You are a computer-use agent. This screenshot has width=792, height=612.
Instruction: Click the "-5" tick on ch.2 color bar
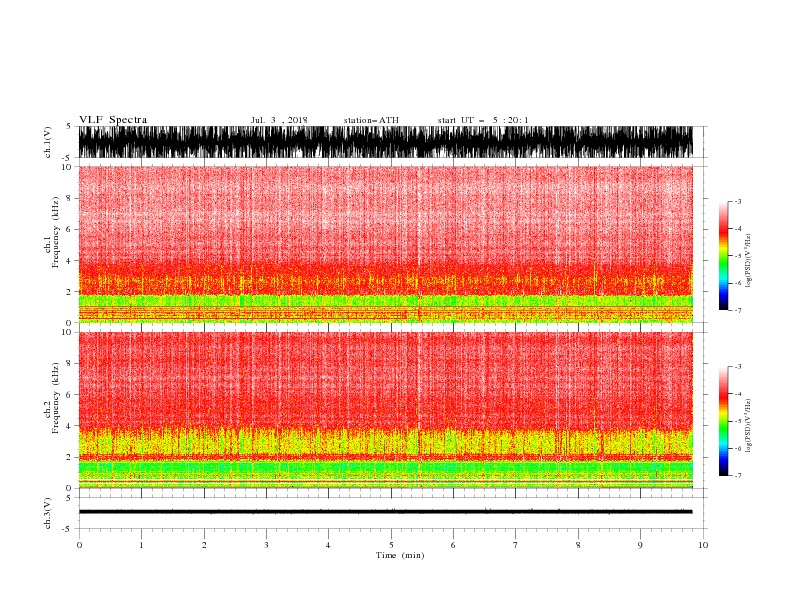click(x=737, y=421)
